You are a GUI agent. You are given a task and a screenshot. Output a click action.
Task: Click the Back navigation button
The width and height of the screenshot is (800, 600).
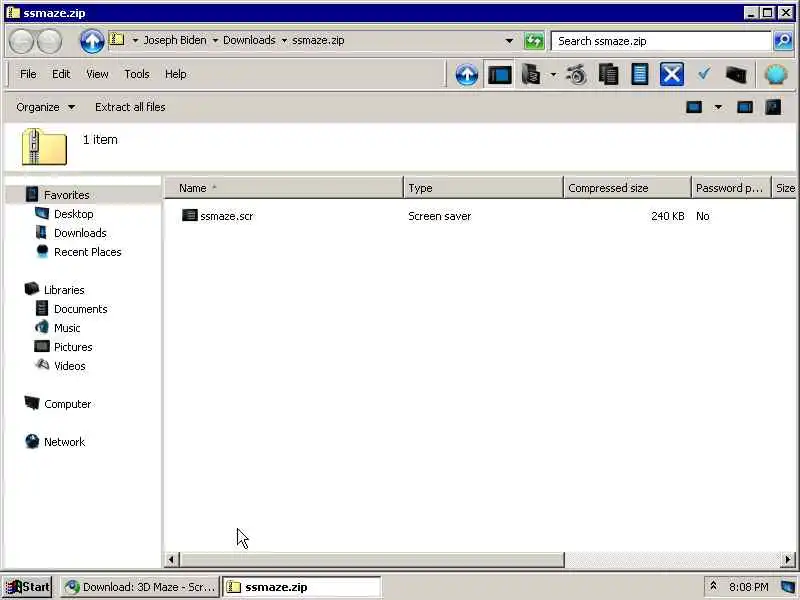22,41
